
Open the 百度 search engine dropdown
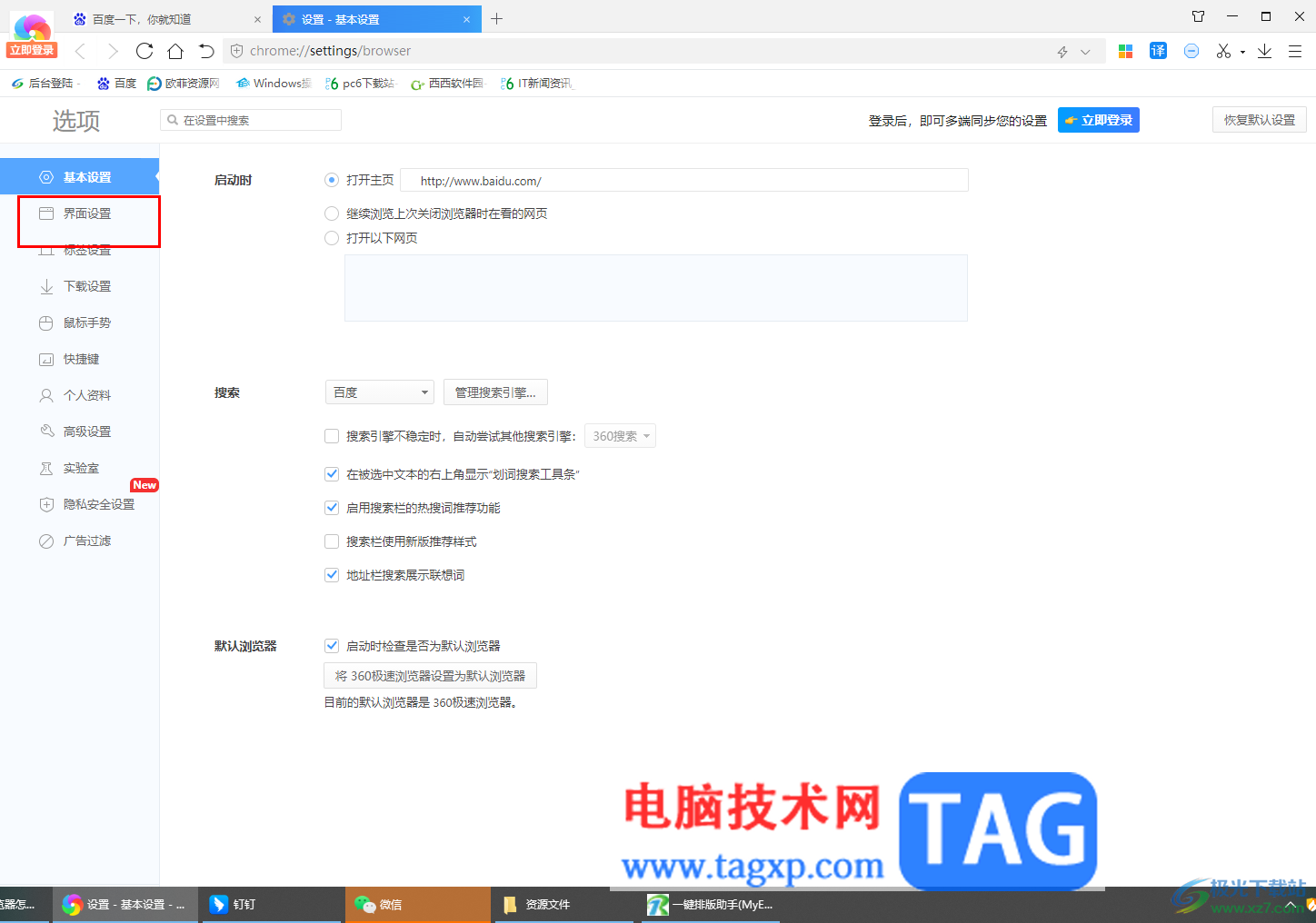(380, 392)
